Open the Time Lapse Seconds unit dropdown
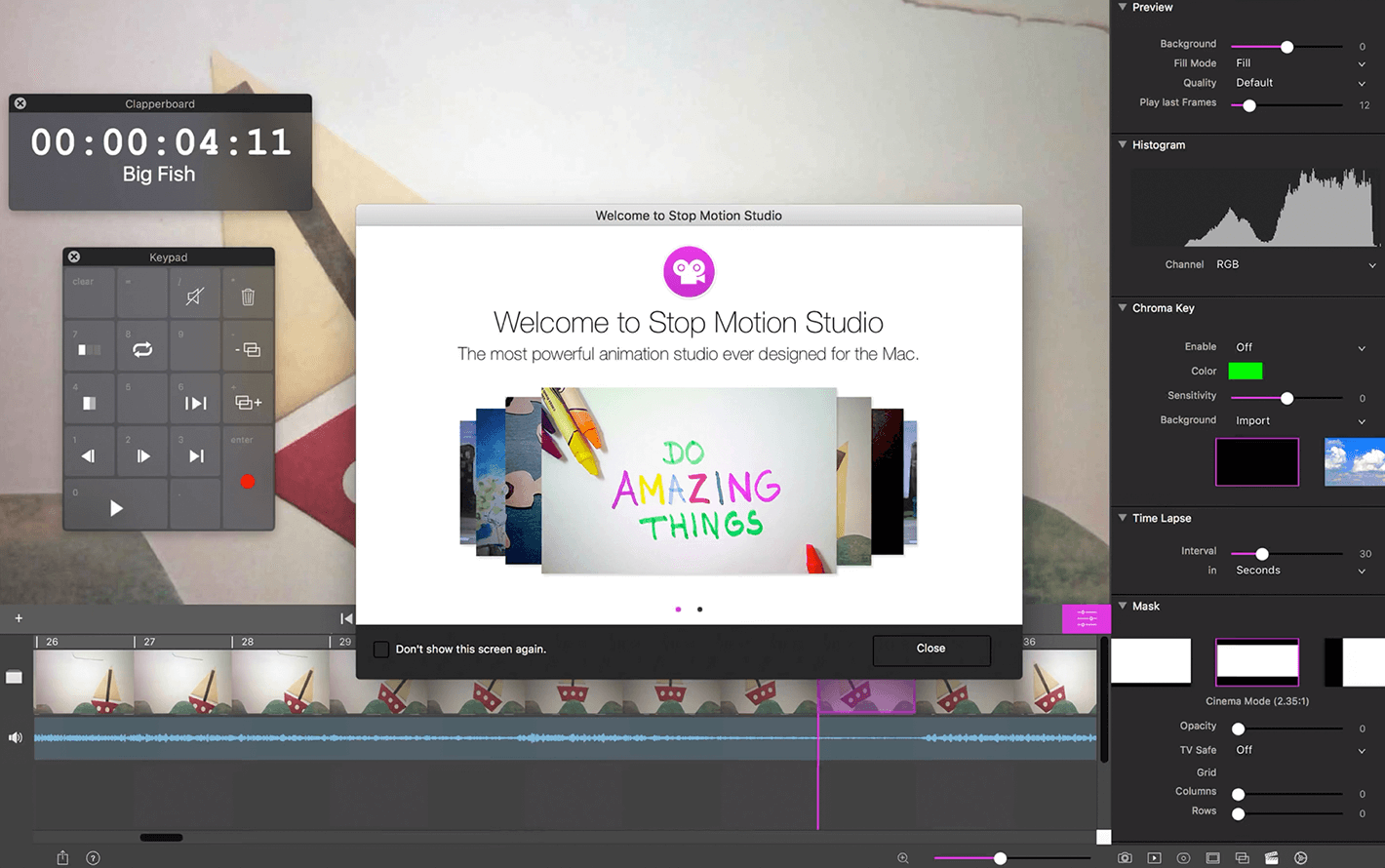This screenshot has width=1385, height=868. click(x=1300, y=571)
